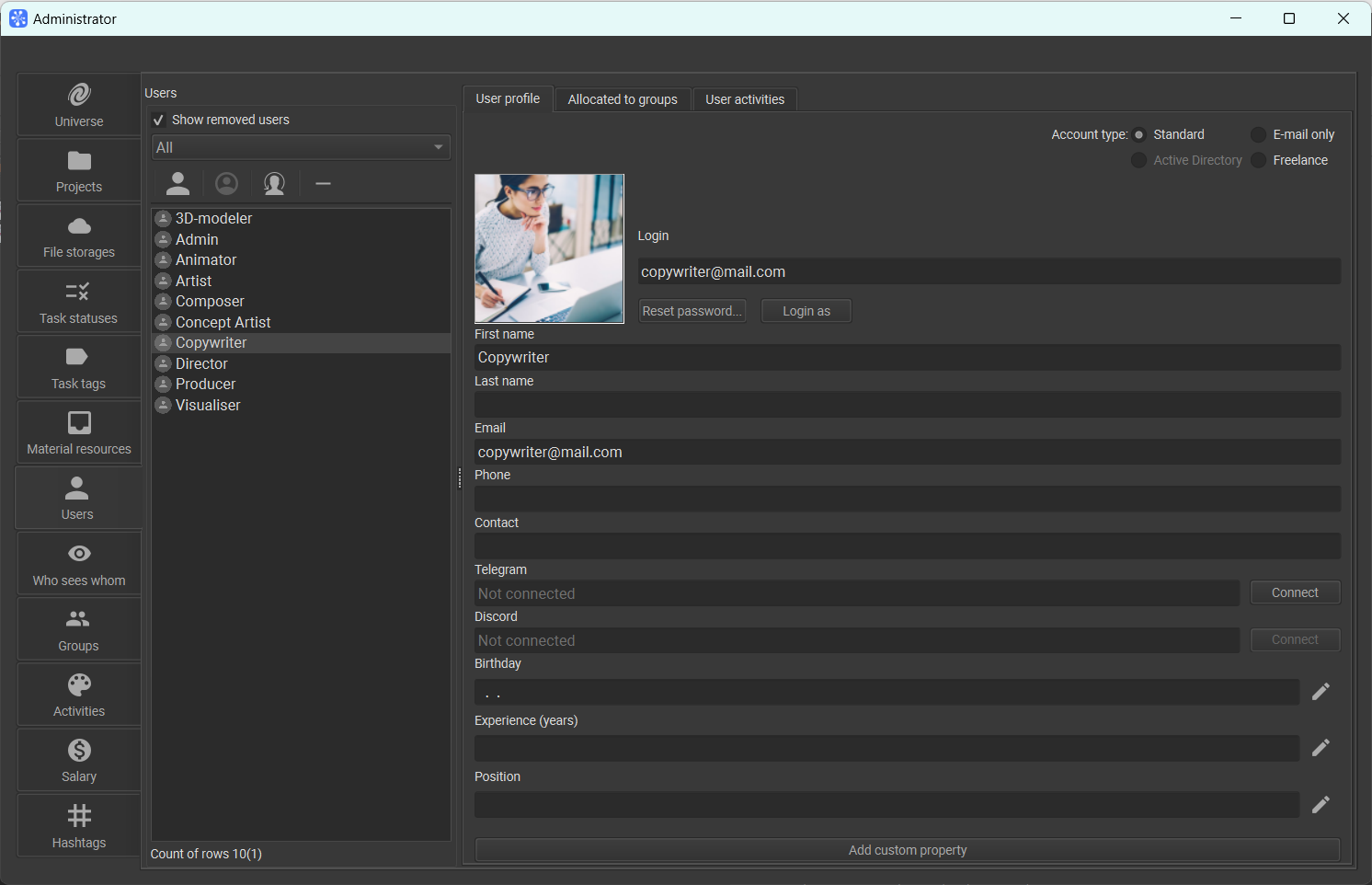Open Task statuses settings

coord(79,302)
